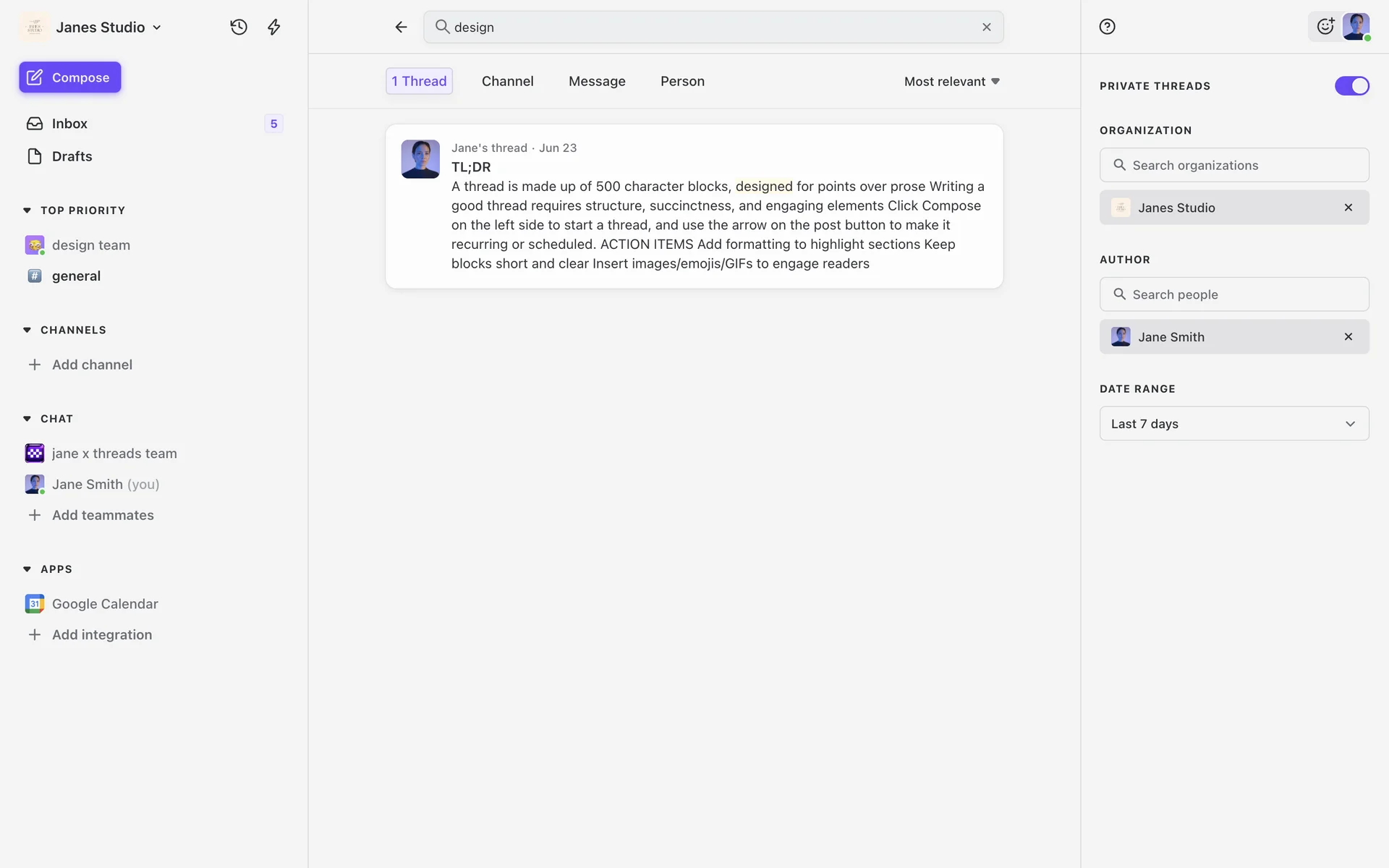Open the Last 7 days date range dropdown
This screenshot has width=1389, height=868.
pyautogui.click(x=1233, y=424)
